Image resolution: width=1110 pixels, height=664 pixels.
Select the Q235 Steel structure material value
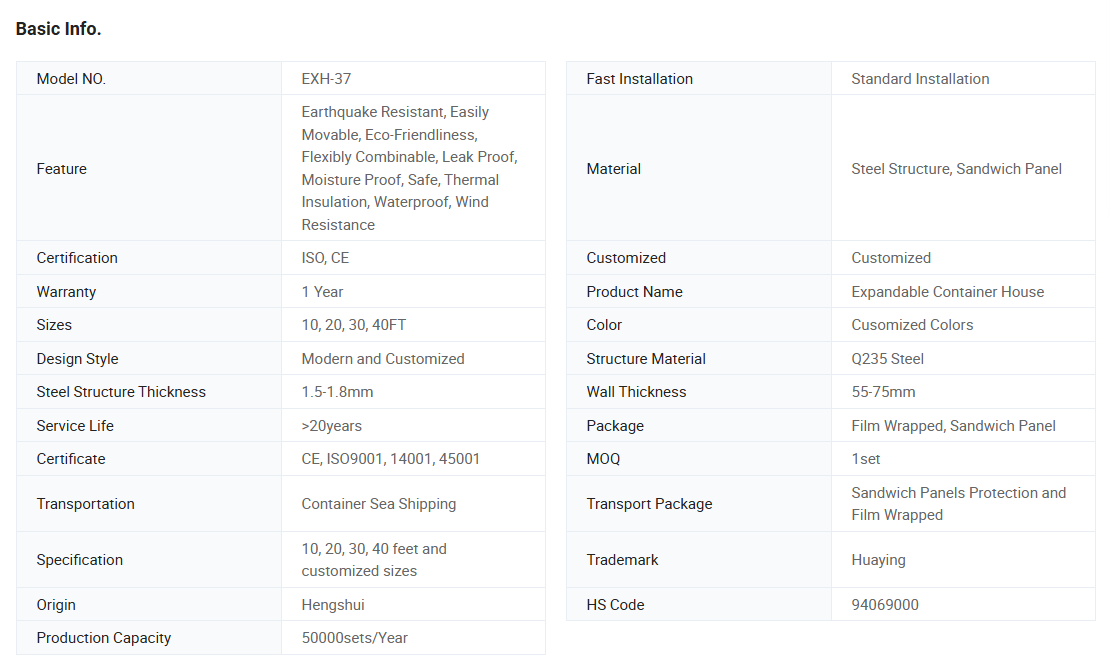887,359
